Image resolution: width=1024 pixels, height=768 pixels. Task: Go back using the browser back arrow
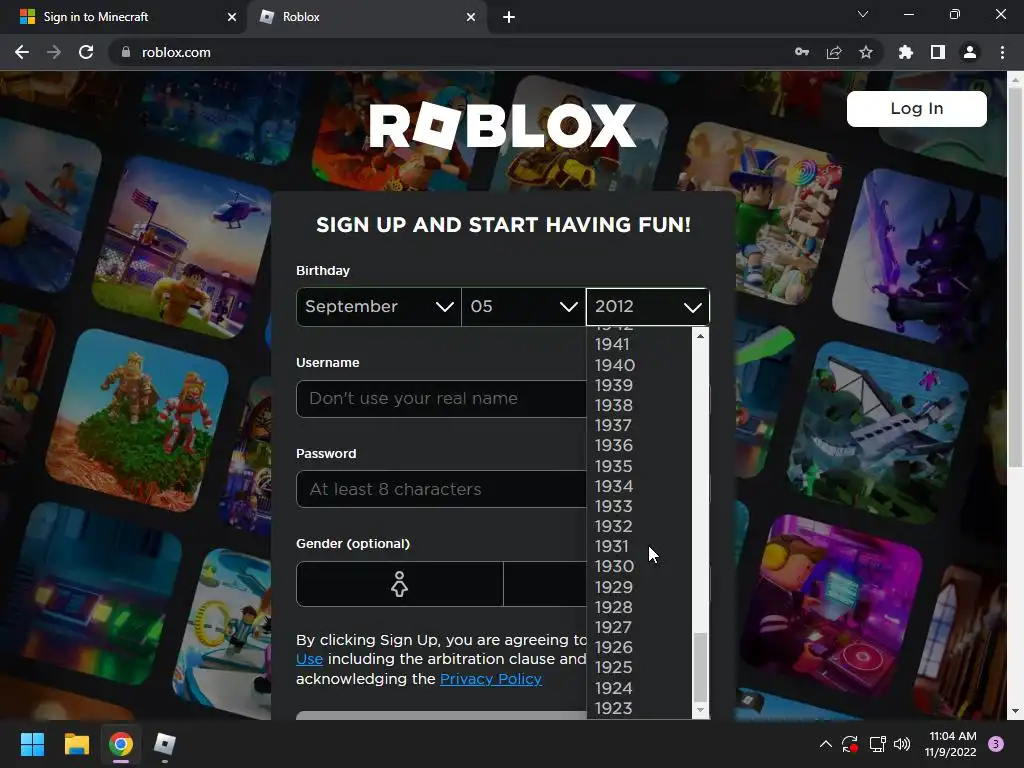coord(22,52)
